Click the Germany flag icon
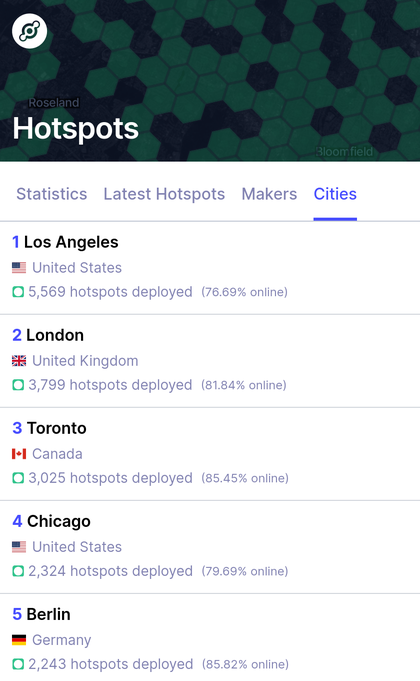The image size is (420, 681). click(x=19, y=640)
